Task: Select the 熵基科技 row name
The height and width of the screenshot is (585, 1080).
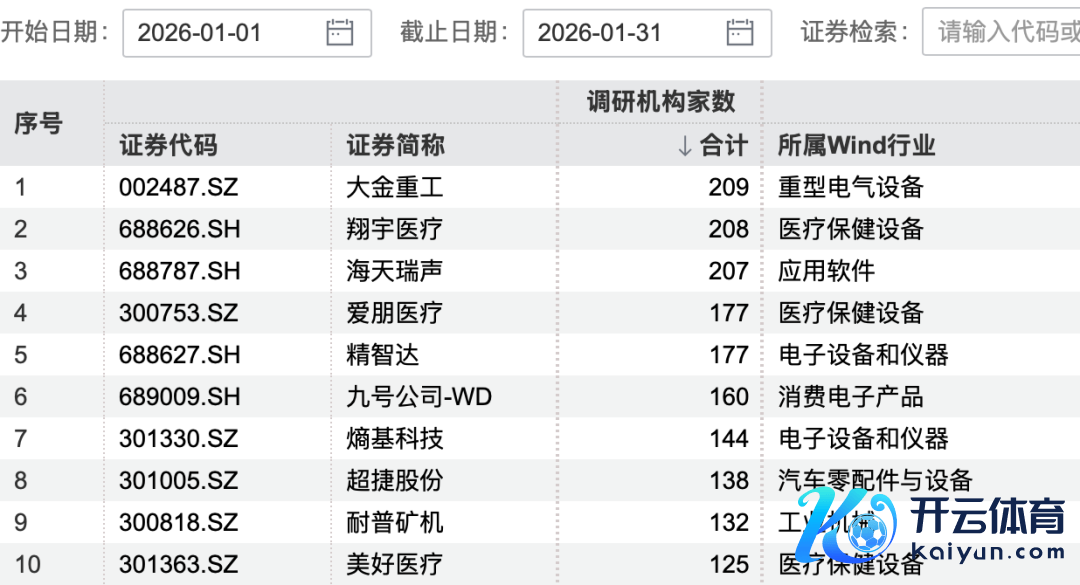Action: click(x=394, y=439)
